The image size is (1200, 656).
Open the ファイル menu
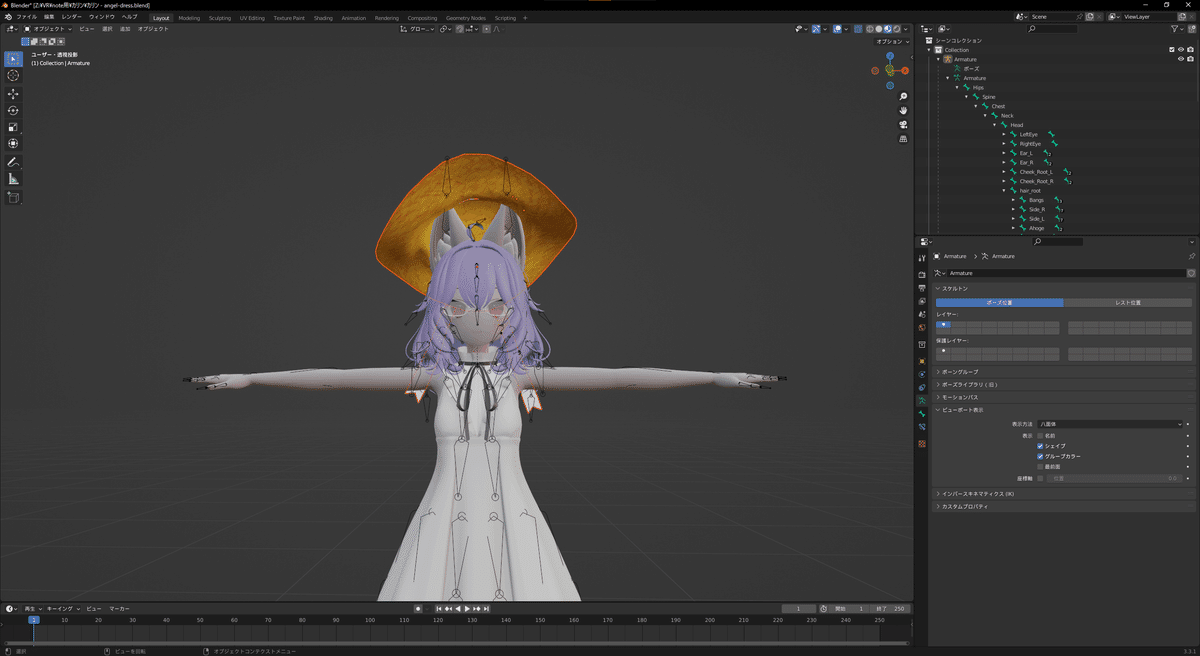tap(26, 17)
